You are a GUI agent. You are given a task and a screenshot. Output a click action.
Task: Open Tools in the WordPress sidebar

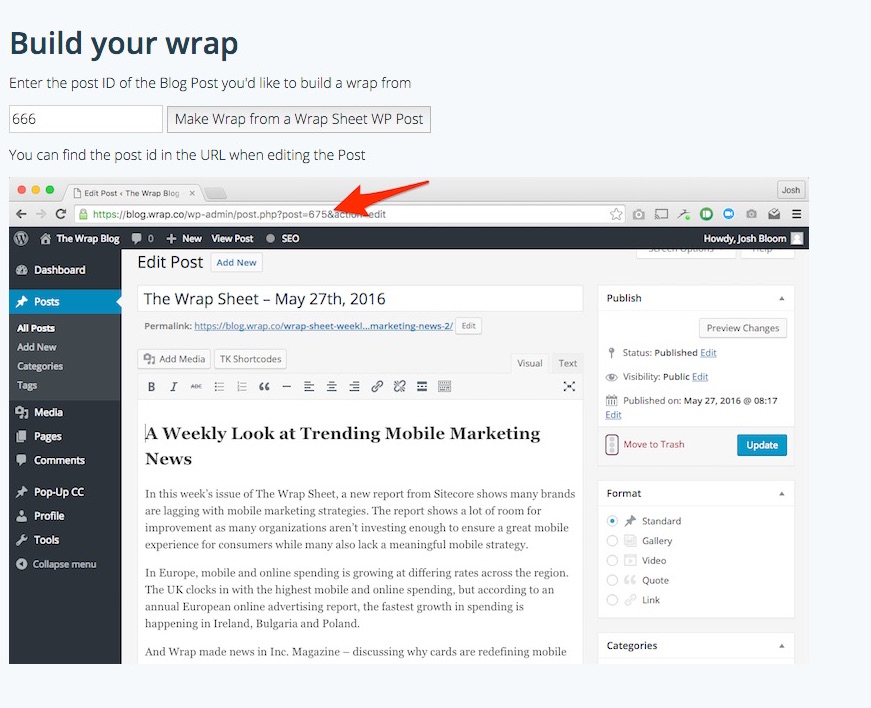(x=65, y=540)
